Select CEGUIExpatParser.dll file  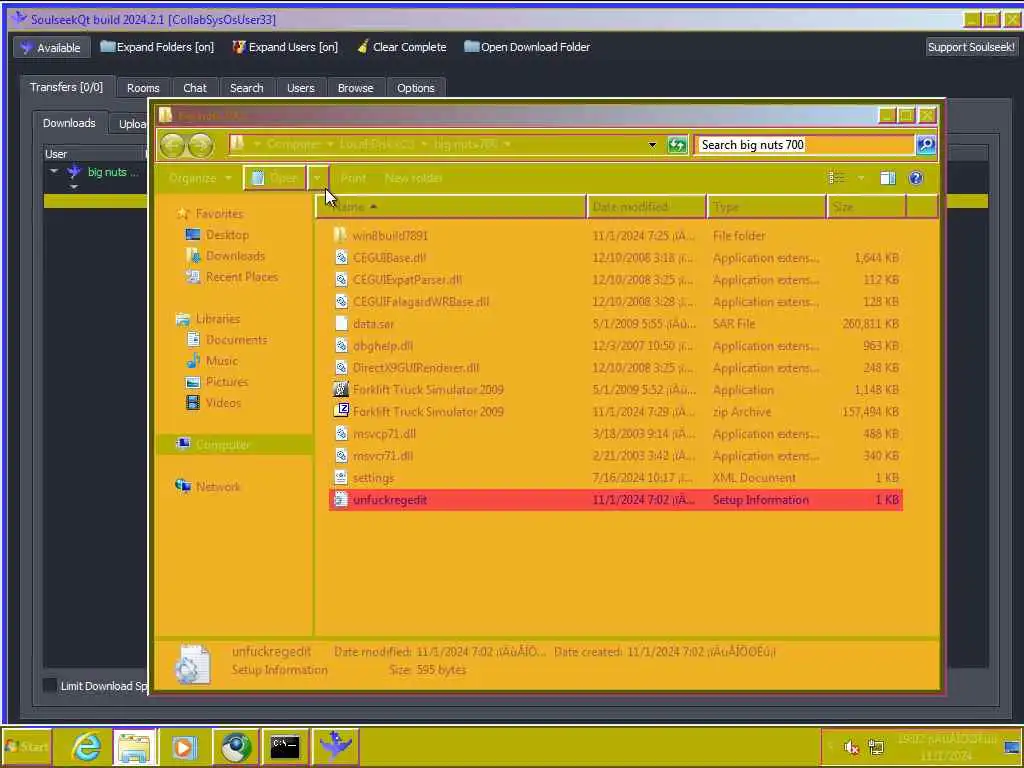[615, 280]
